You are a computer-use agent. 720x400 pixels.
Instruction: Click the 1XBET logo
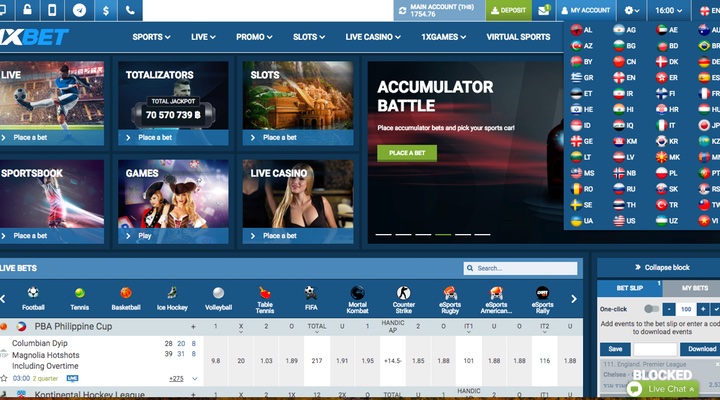34,37
